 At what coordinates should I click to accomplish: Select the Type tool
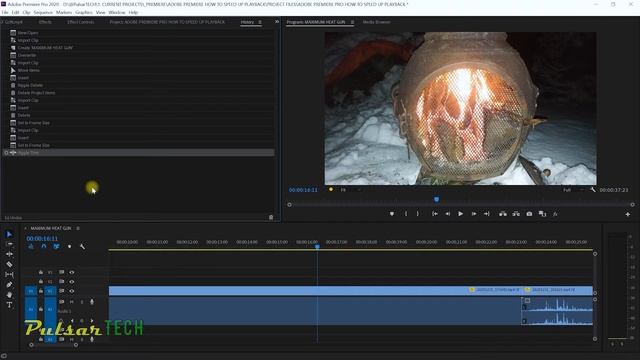pyautogui.click(x=9, y=305)
